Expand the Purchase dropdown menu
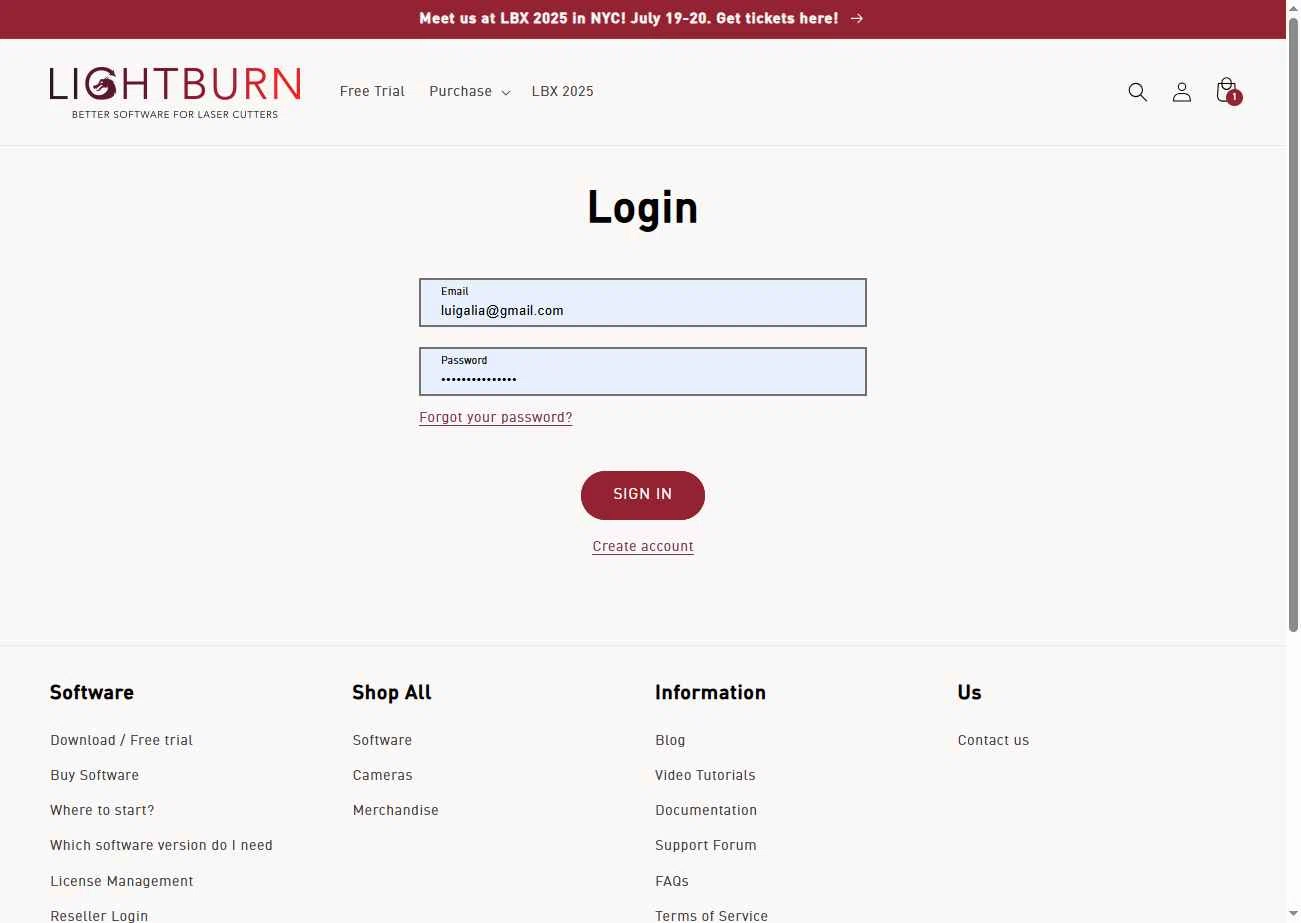 [469, 91]
